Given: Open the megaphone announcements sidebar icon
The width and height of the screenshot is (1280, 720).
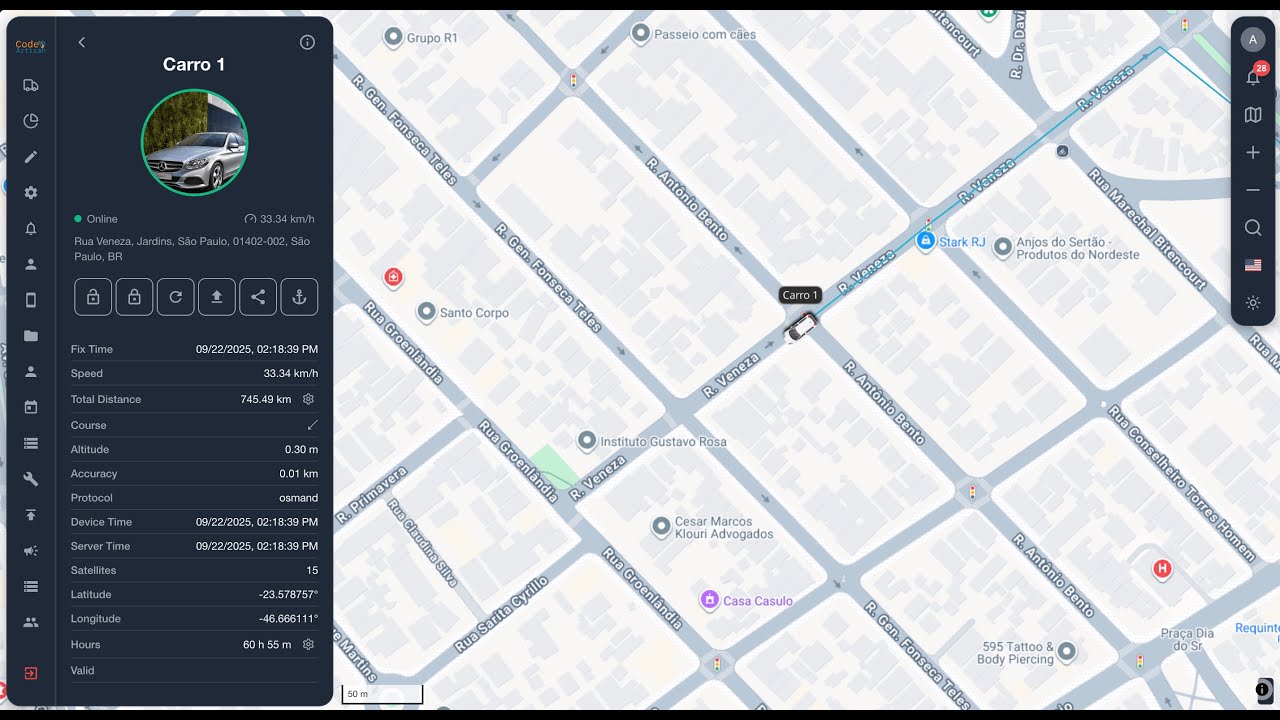Looking at the screenshot, I should 31,551.
